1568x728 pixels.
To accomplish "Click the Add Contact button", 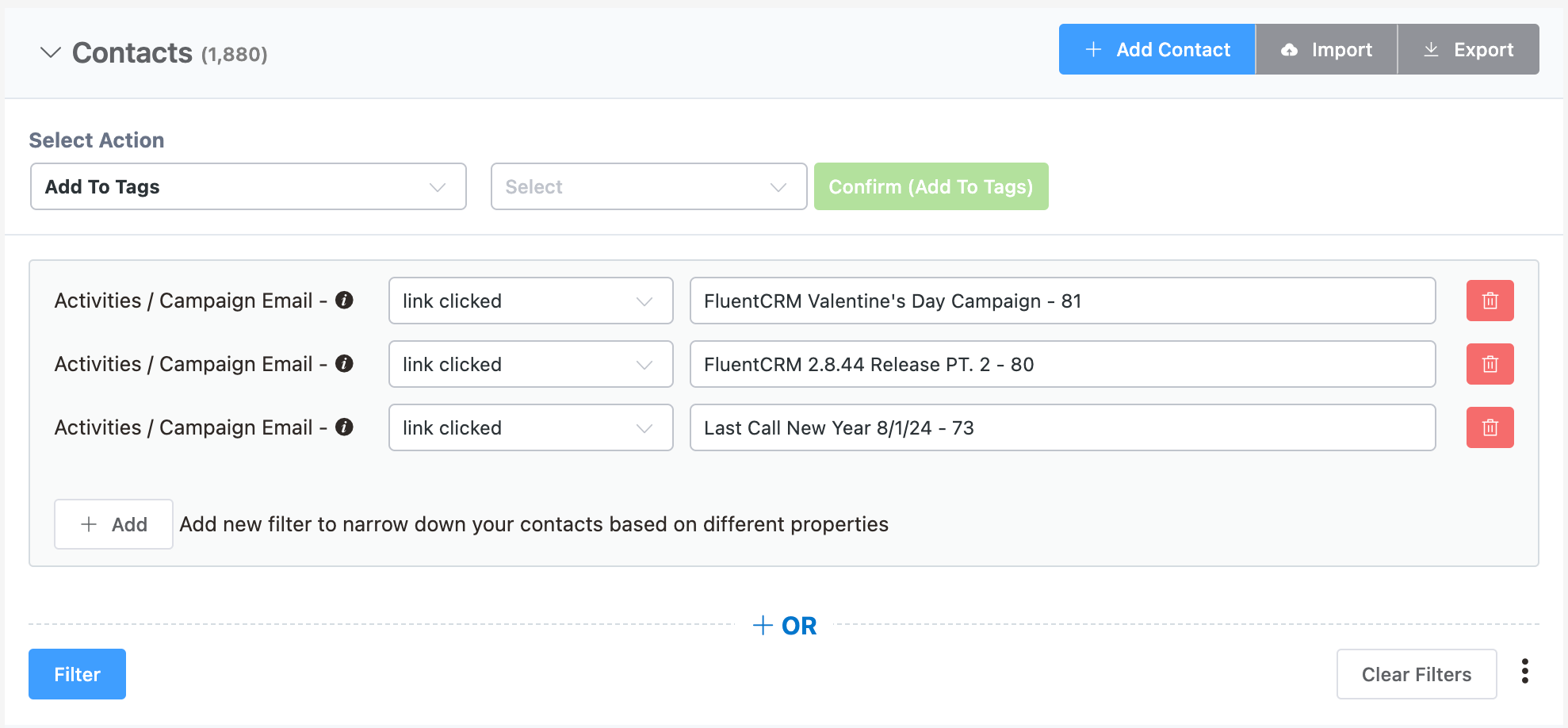I will coord(1157,49).
